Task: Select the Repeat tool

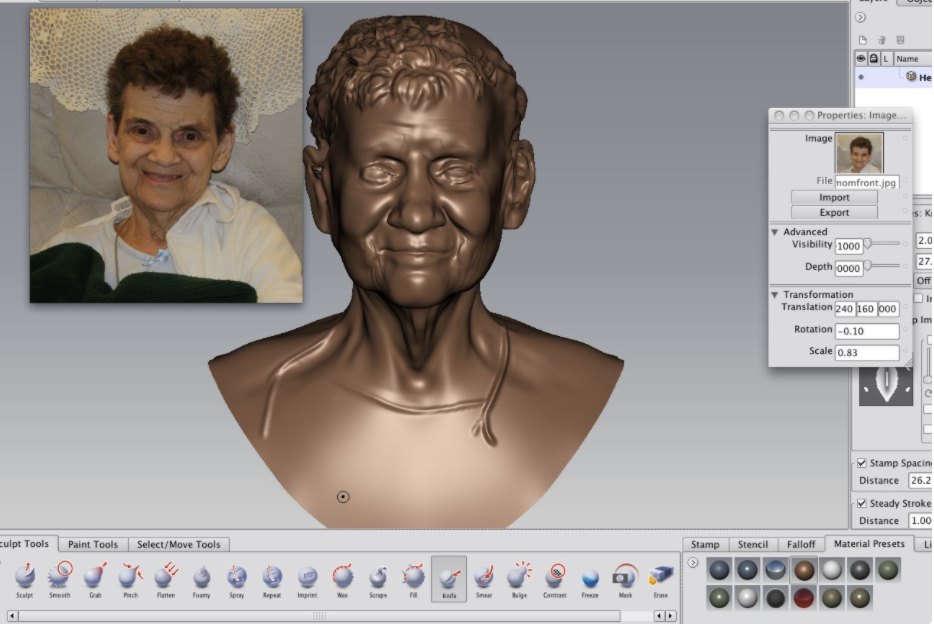Action: coord(272,581)
